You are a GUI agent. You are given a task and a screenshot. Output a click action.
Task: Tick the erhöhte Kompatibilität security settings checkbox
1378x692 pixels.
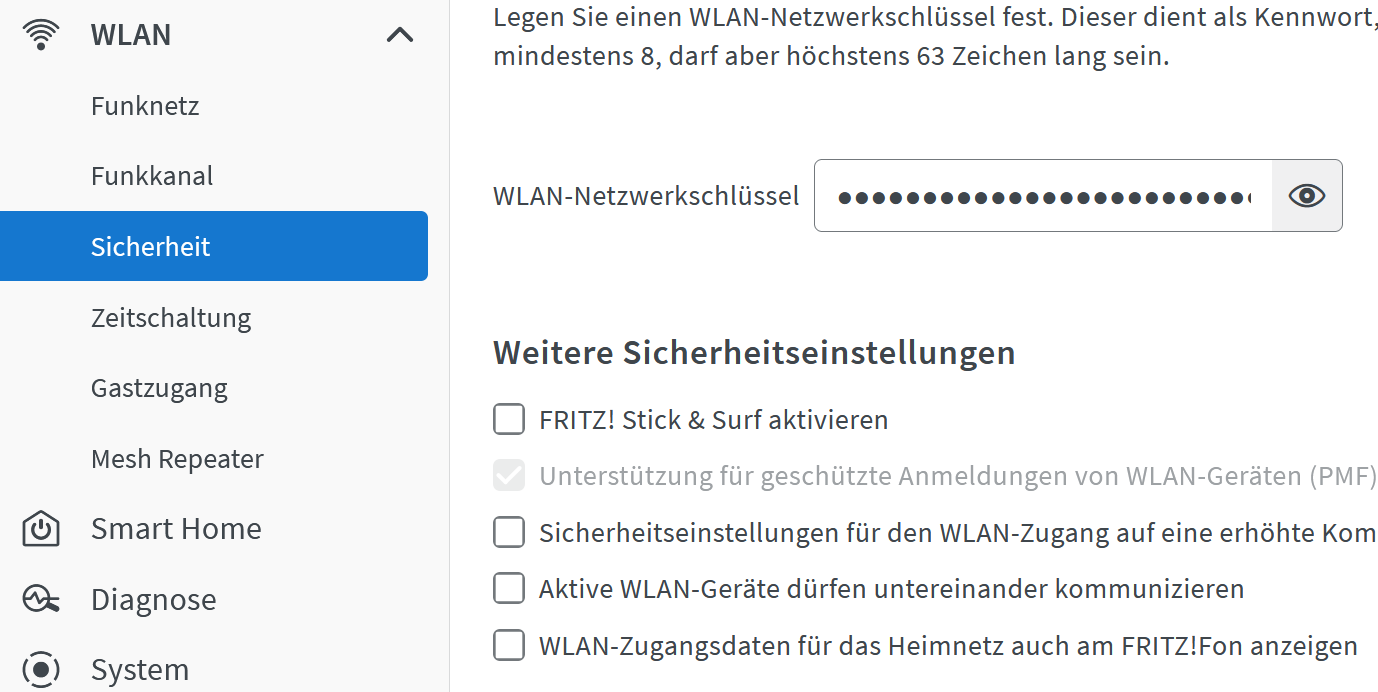[x=509, y=533]
